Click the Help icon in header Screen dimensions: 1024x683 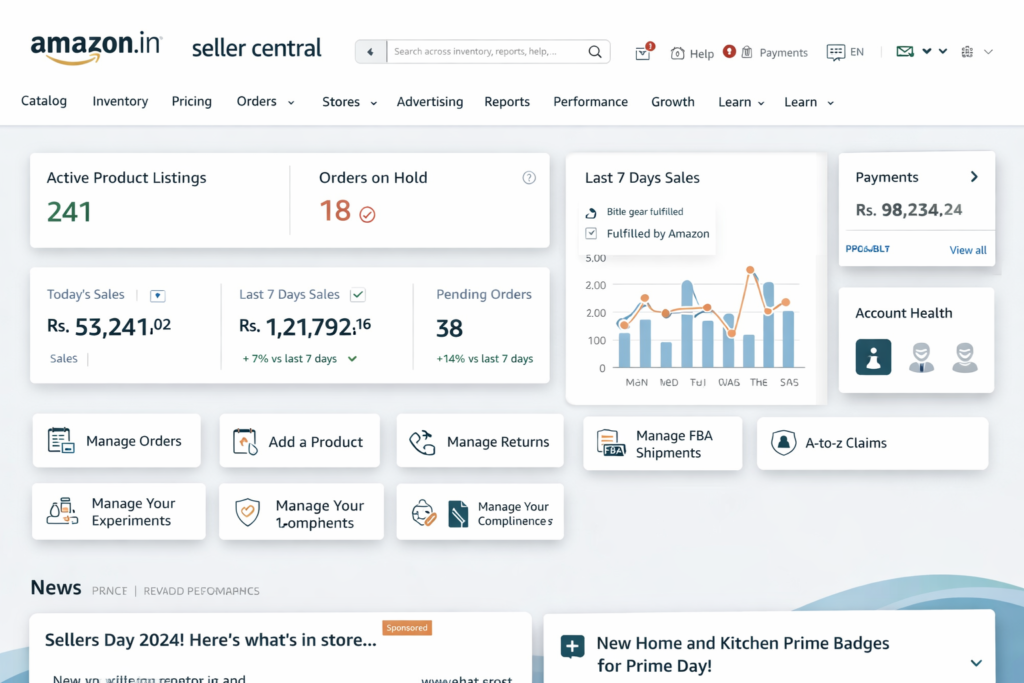click(677, 53)
